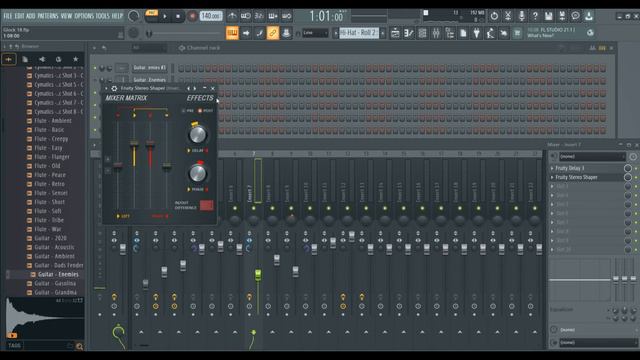
Task: Stop playback with the stop button
Action: click(x=178, y=16)
